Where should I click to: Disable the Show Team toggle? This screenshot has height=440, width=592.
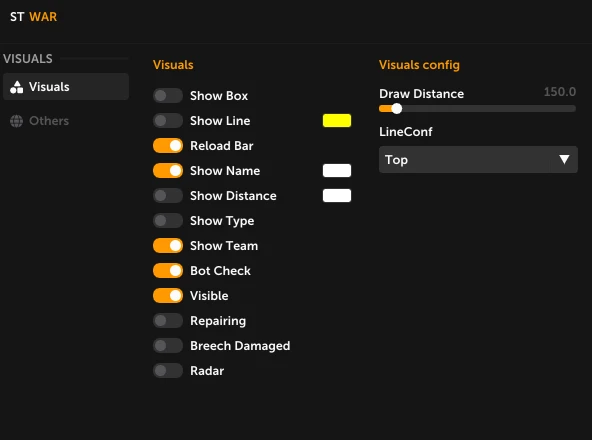coord(168,246)
